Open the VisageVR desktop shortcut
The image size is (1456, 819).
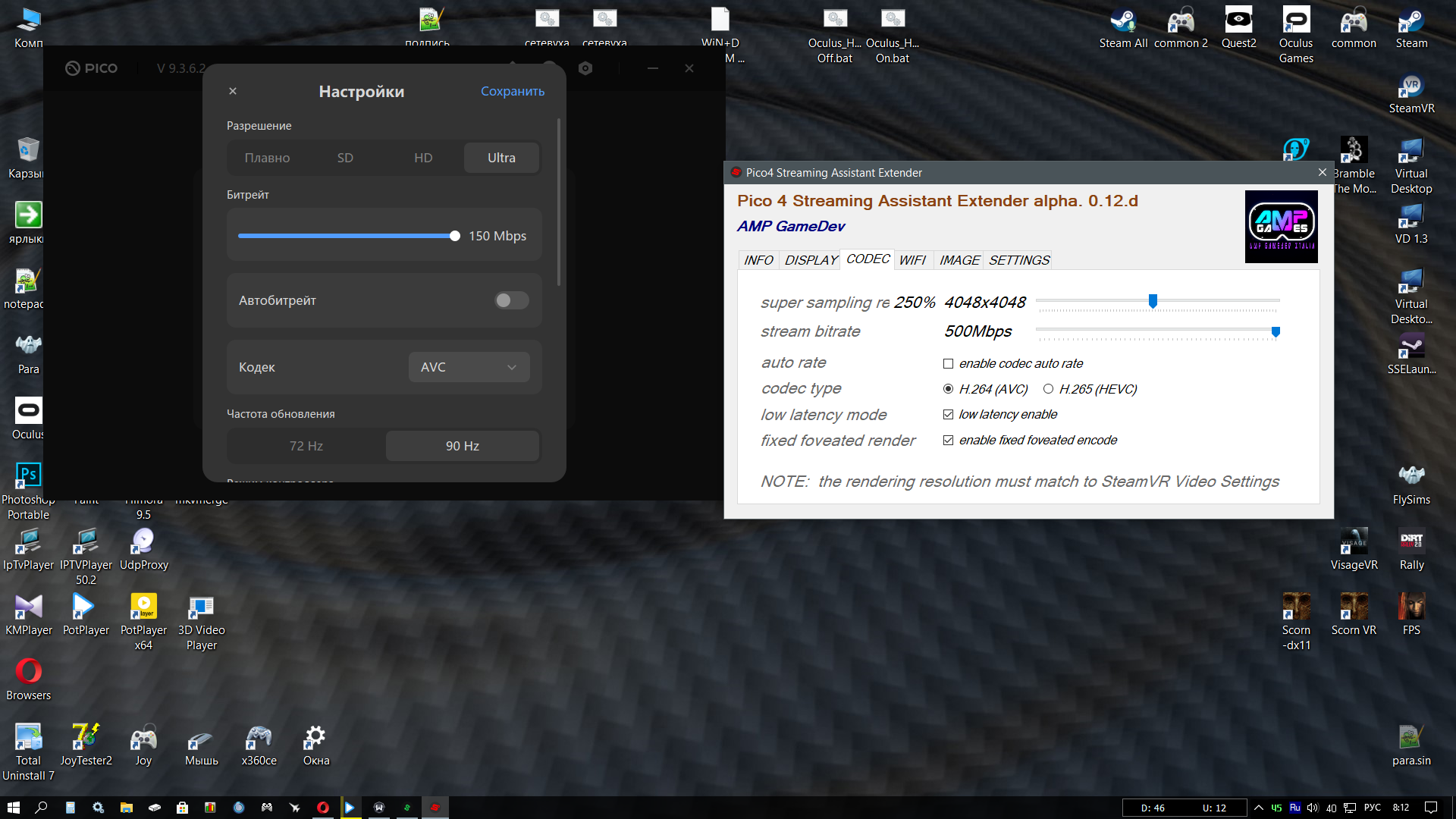[x=1354, y=550]
